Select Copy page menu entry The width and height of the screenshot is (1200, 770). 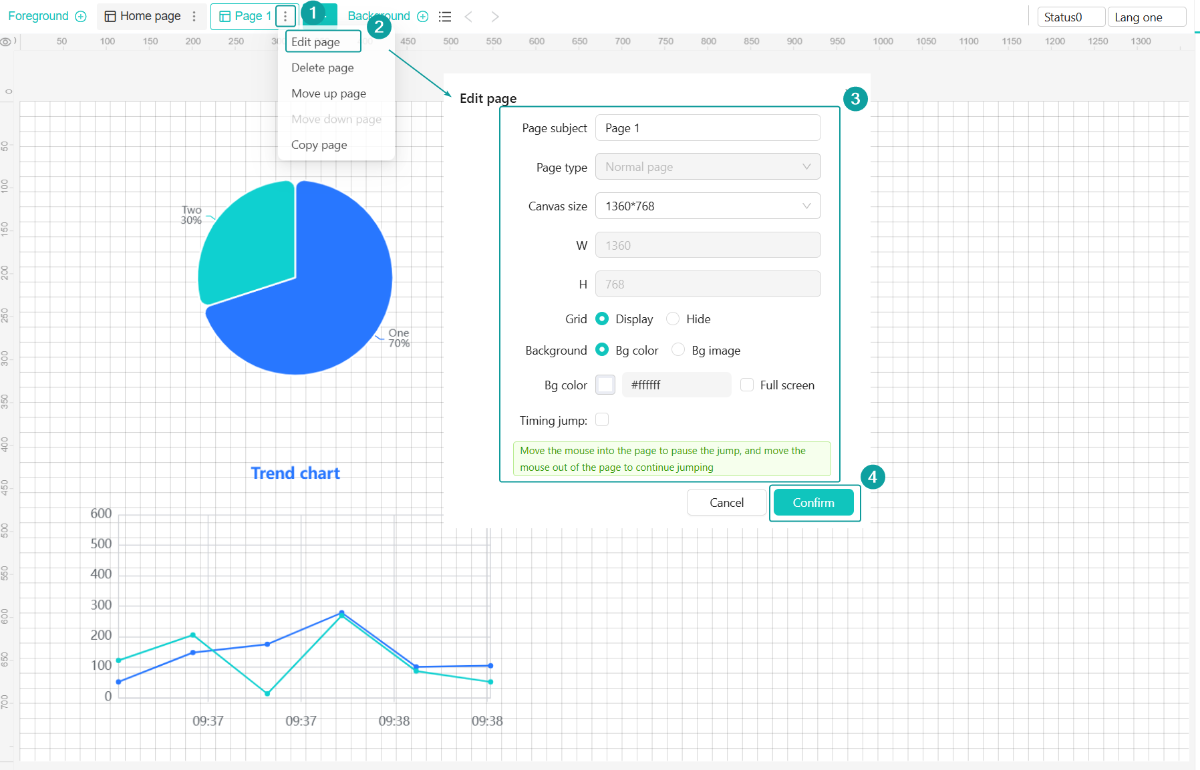[319, 145]
